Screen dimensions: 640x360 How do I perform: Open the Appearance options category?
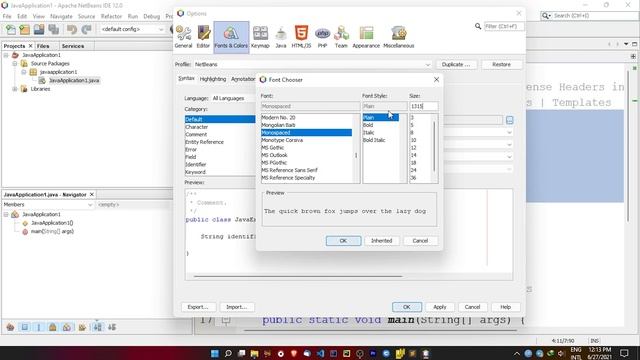[366, 37]
